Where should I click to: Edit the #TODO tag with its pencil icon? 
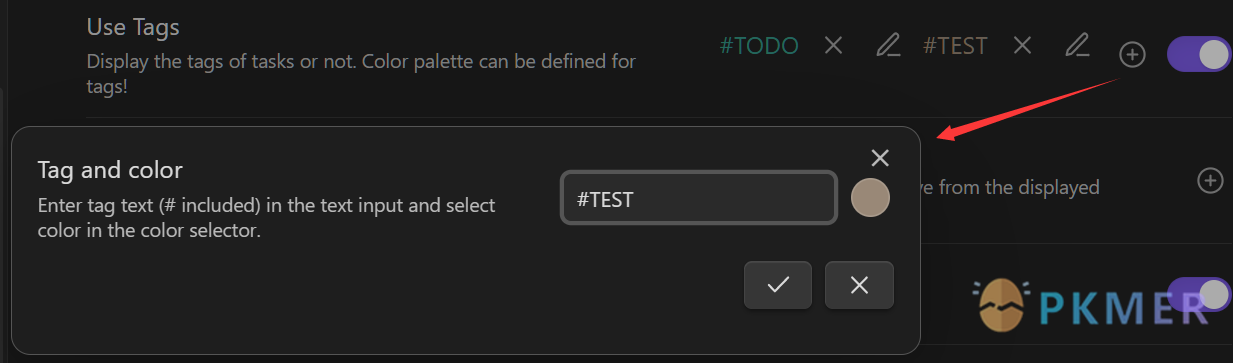coord(887,46)
